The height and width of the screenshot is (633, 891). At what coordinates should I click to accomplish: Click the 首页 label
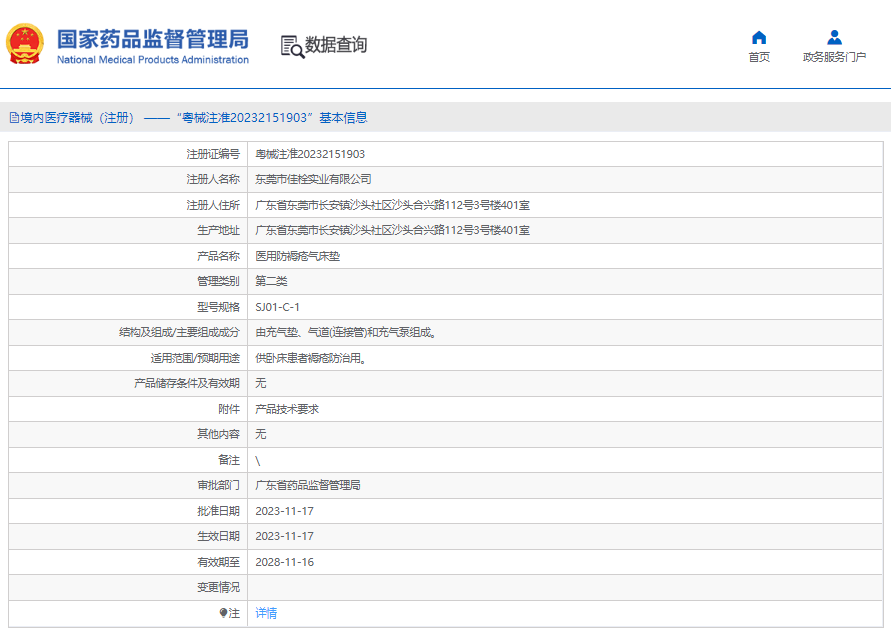(759, 57)
